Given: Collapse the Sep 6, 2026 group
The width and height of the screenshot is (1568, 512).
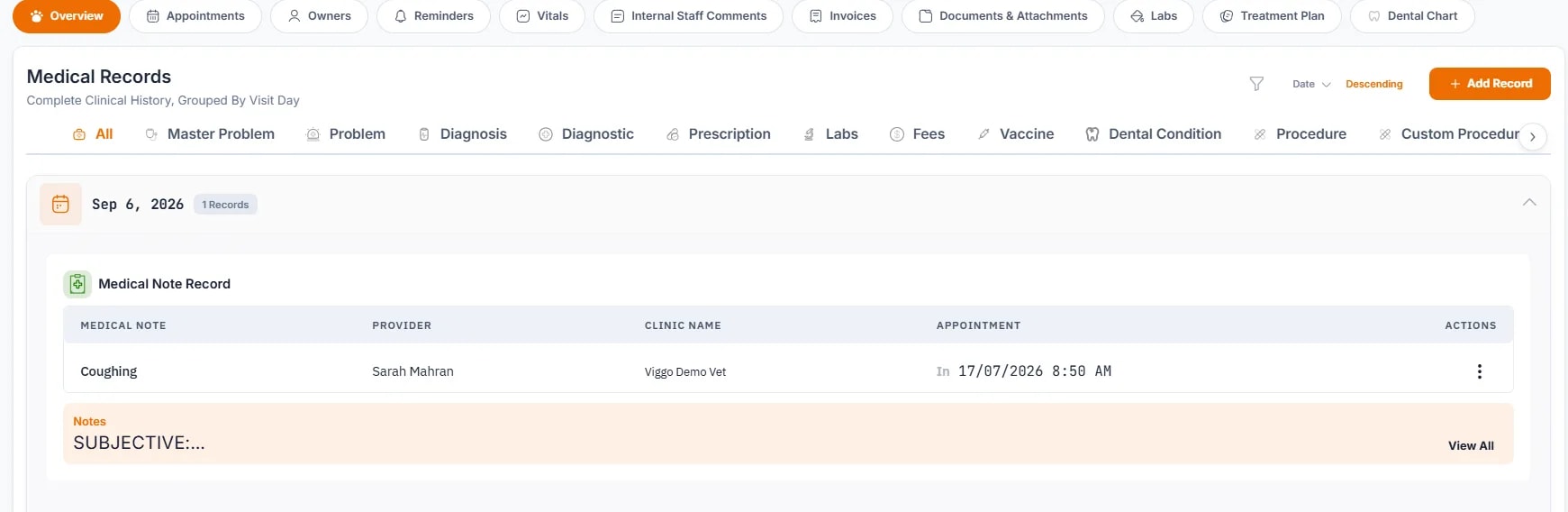Looking at the screenshot, I should 1529,203.
